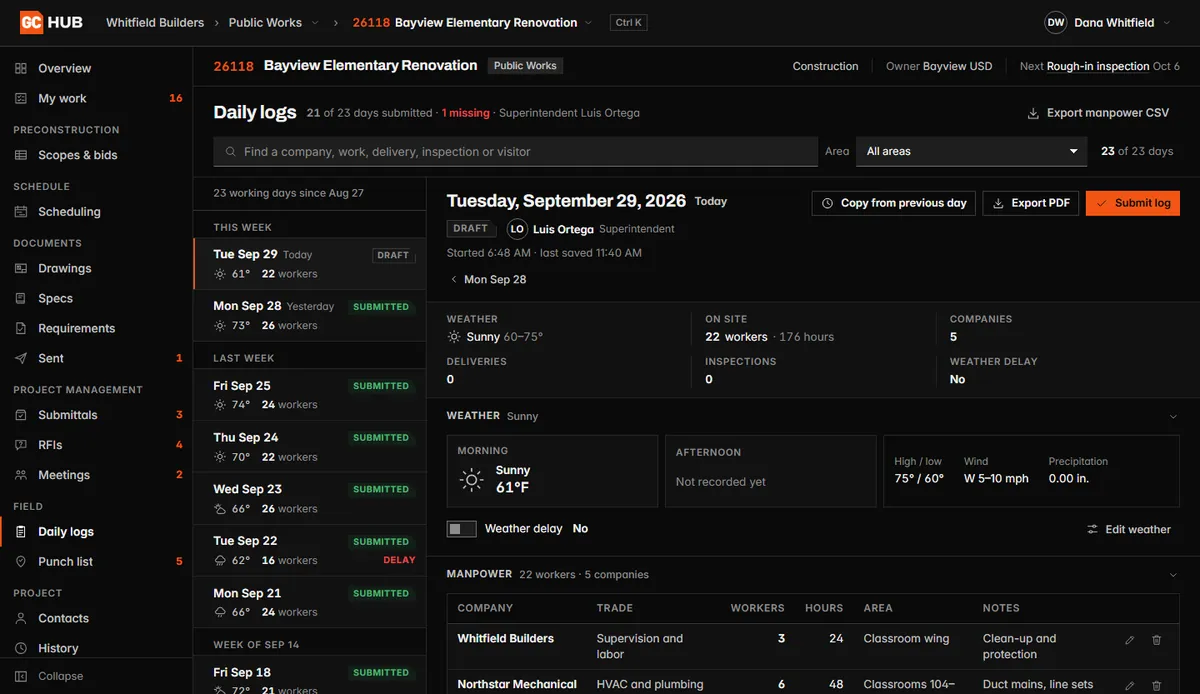Click the DRAFT status badge
Image resolution: width=1200 pixels, height=694 pixels.
point(469,229)
